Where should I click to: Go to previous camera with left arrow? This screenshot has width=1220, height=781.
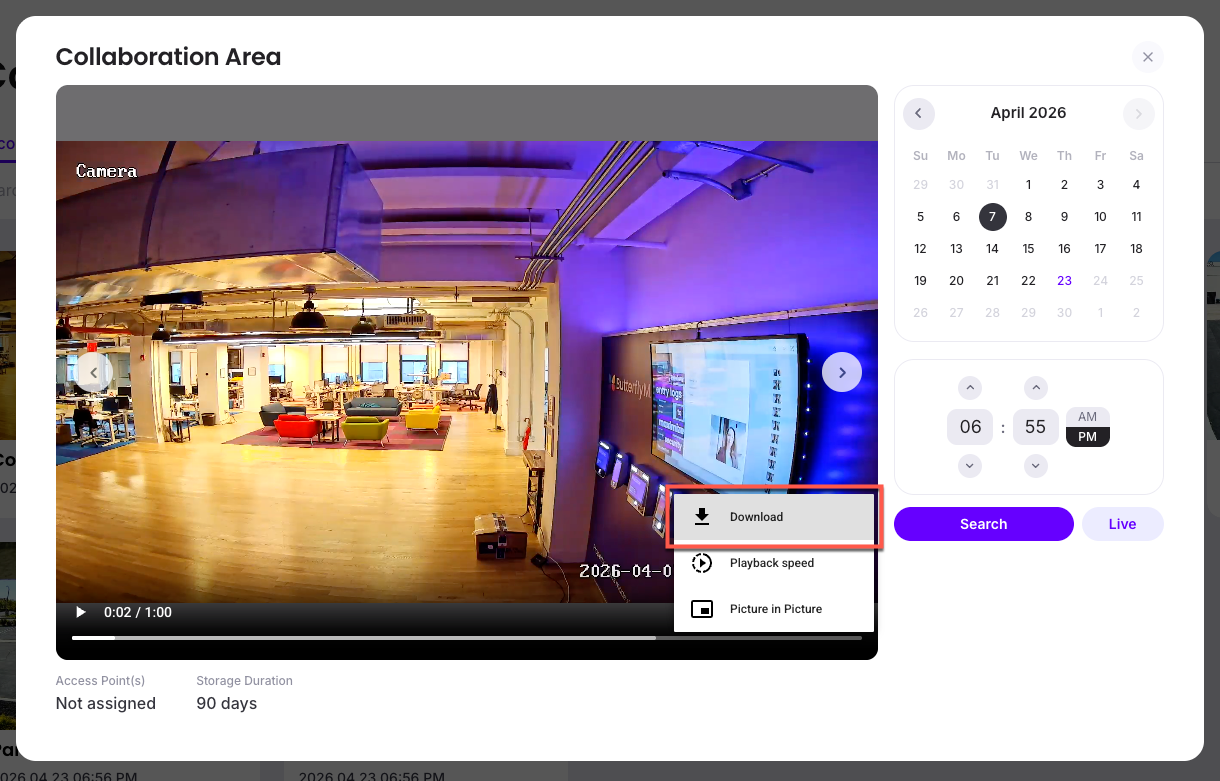coord(93,372)
